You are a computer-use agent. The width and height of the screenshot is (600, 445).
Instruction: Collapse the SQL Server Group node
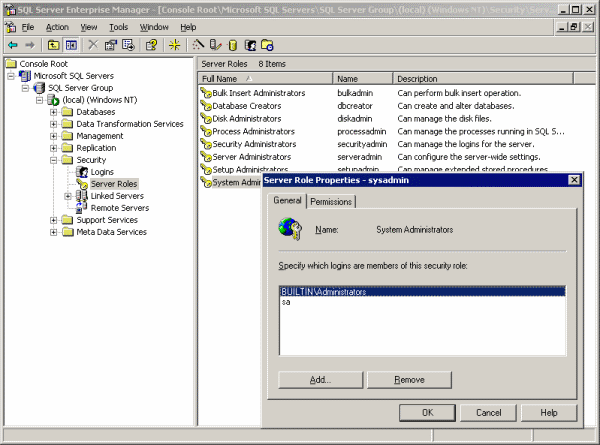(x=25, y=88)
